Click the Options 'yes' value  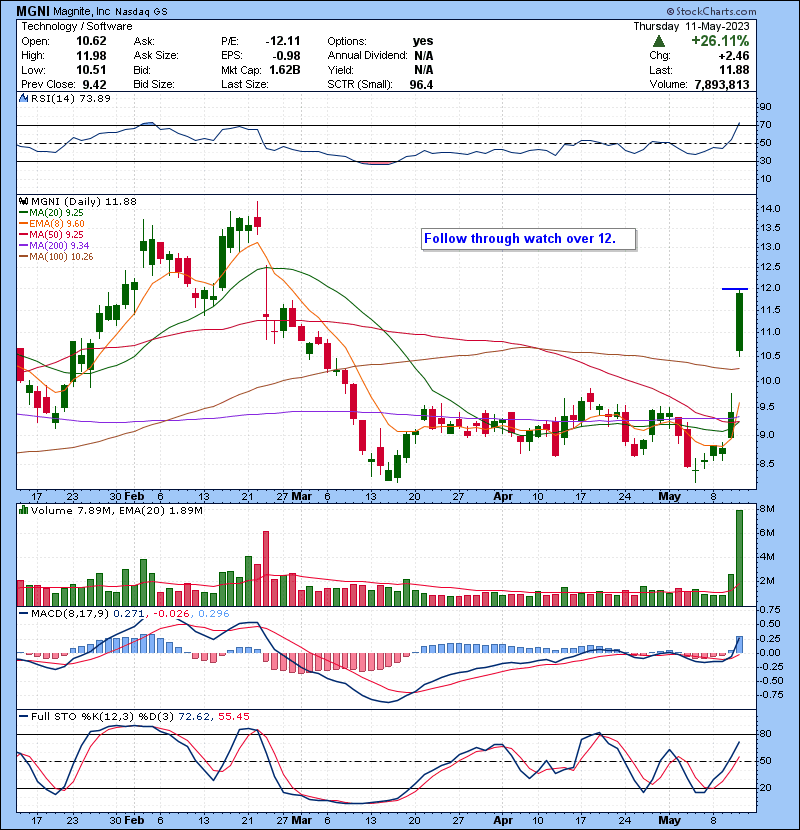click(x=423, y=41)
